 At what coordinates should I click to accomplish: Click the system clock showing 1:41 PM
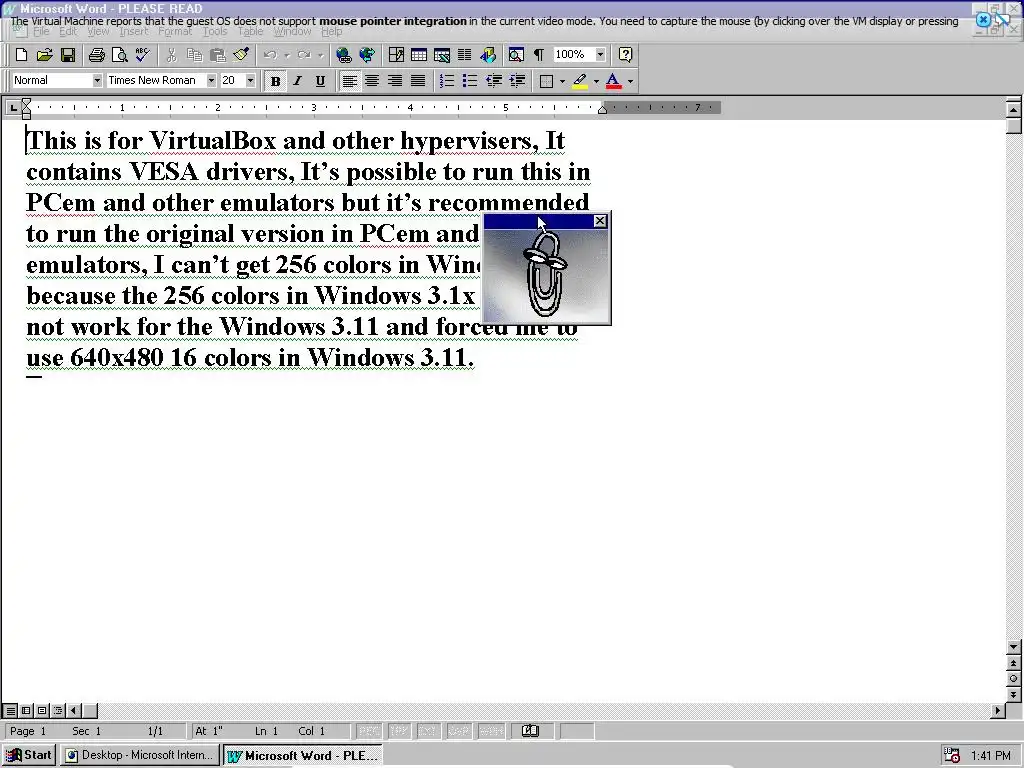[x=991, y=756]
